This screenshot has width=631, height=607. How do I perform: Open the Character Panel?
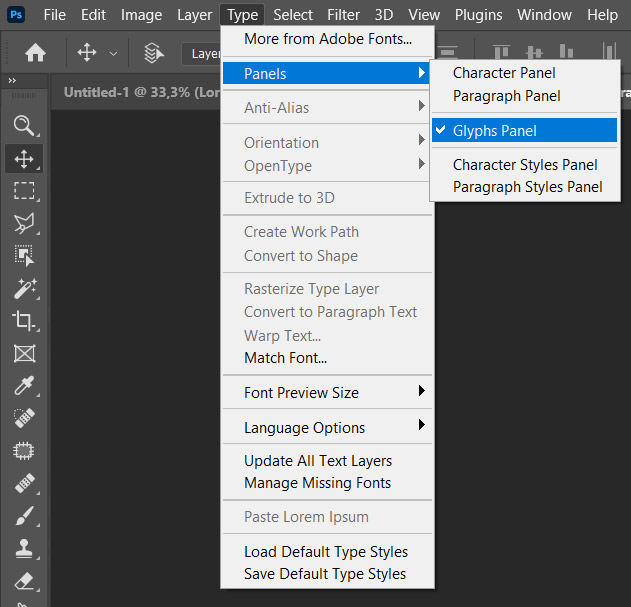(x=524, y=73)
